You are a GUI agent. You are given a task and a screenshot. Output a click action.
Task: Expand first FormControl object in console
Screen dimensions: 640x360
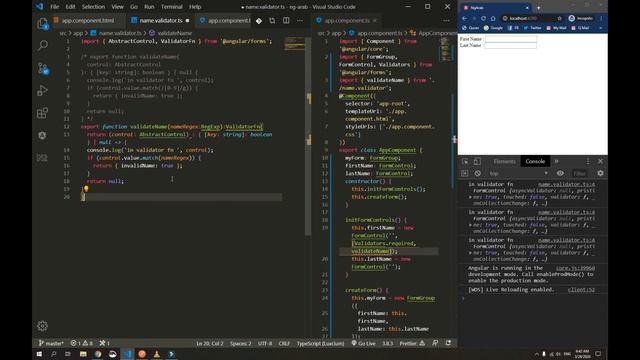471,197
